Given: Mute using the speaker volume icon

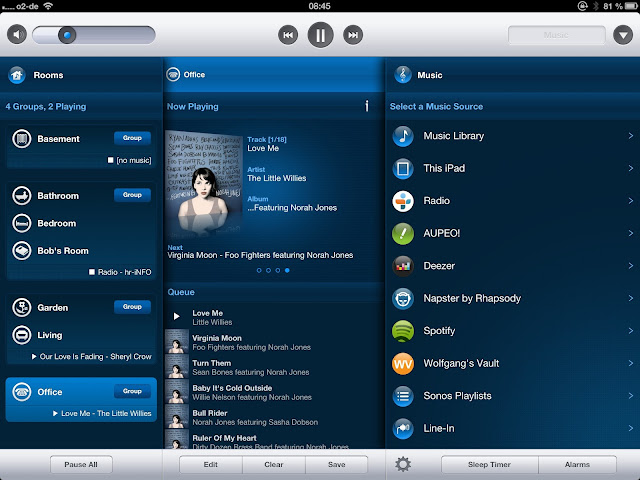Looking at the screenshot, I should pyautogui.click(x=17, y=35).
